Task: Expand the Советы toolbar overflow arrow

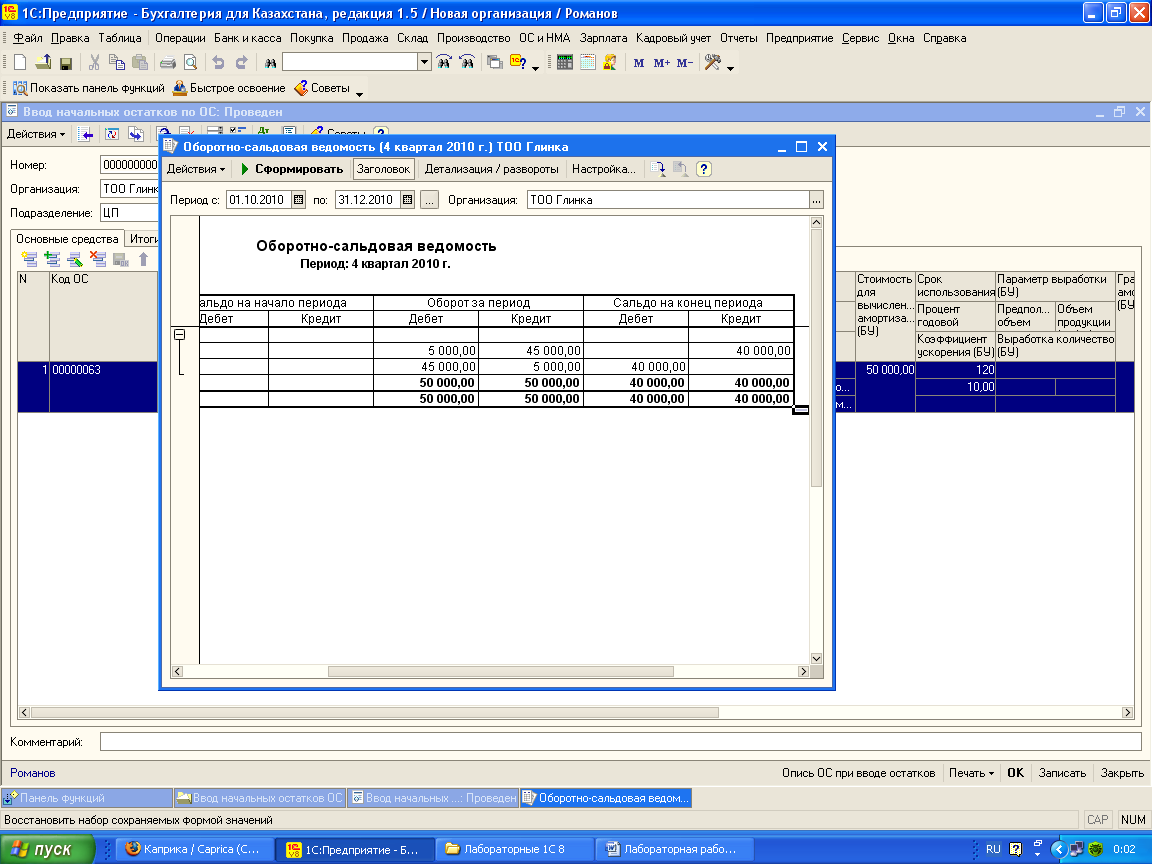Action: tap(359, 93)
